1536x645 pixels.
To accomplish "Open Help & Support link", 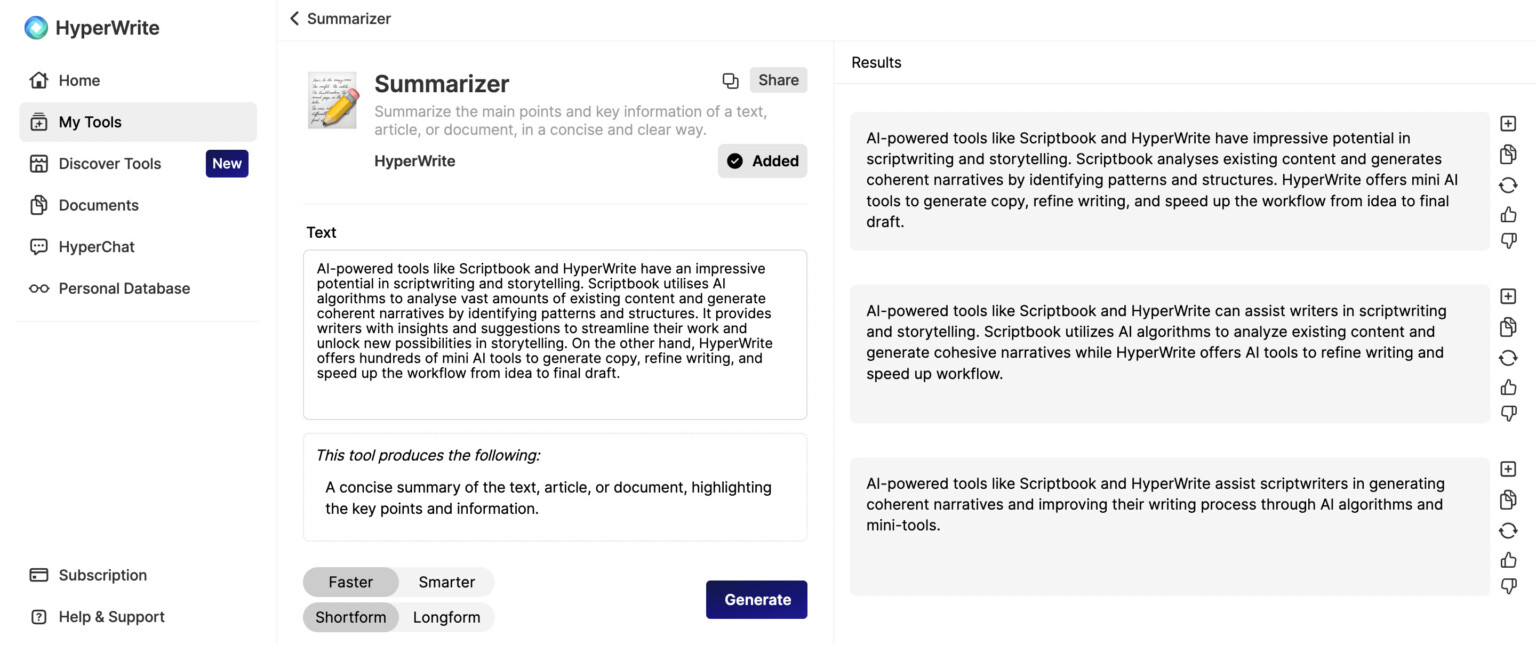I will tap(111, 617).
